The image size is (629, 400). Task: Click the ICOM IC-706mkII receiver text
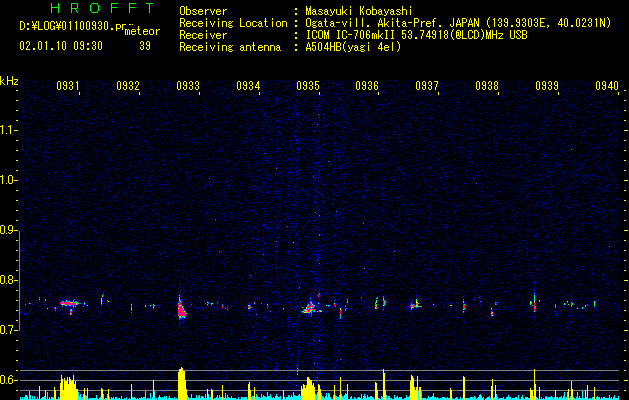click(x=416, y=35)
